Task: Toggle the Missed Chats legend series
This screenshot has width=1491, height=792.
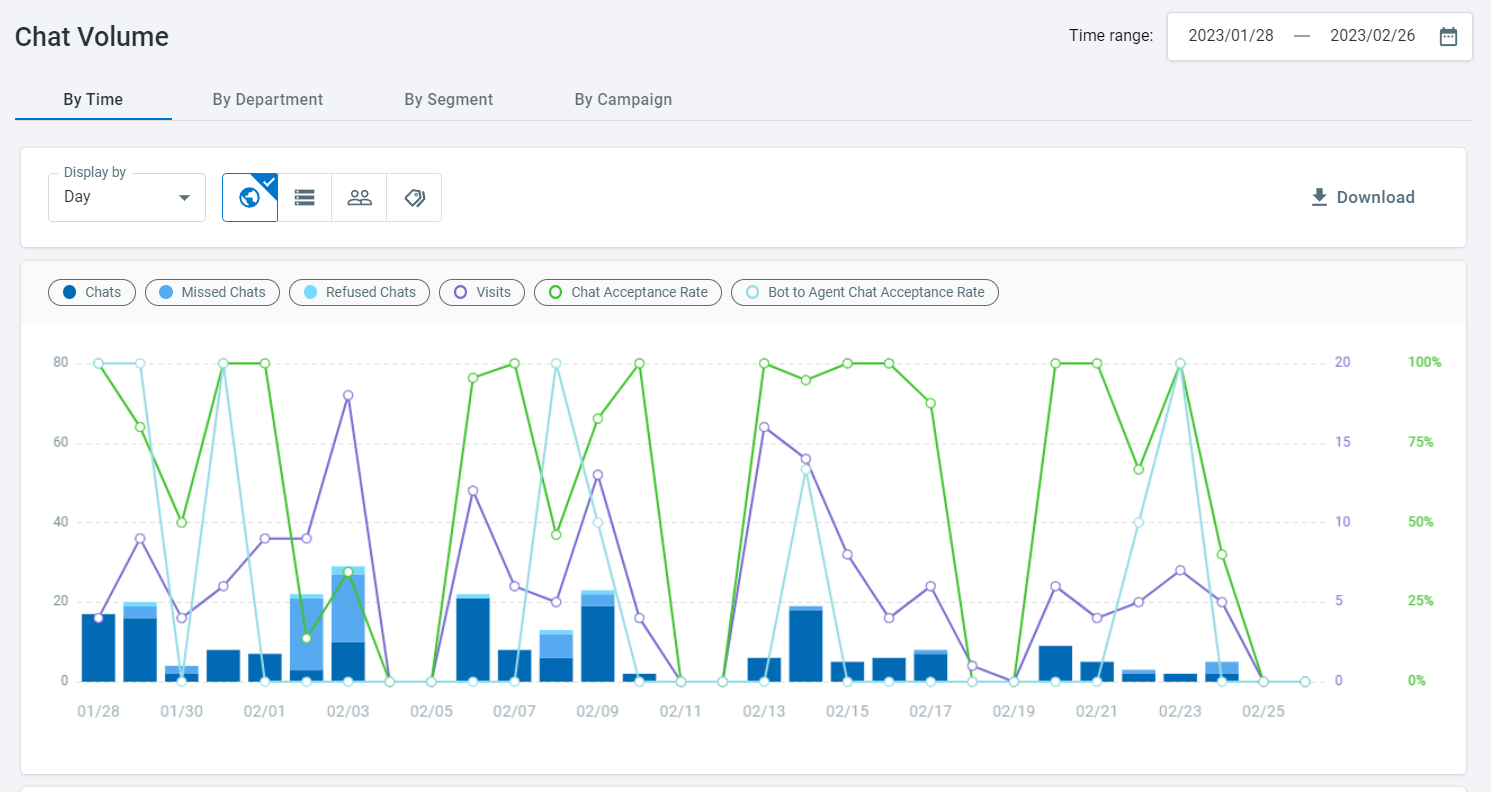Action: [x=212, y=292]
